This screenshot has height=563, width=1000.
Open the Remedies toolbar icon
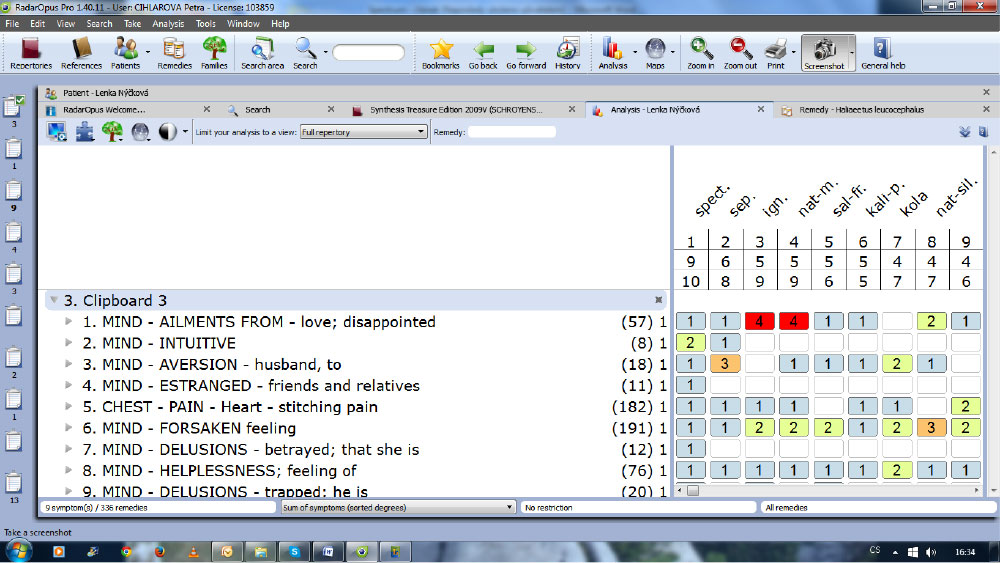(x=174, y=53)
